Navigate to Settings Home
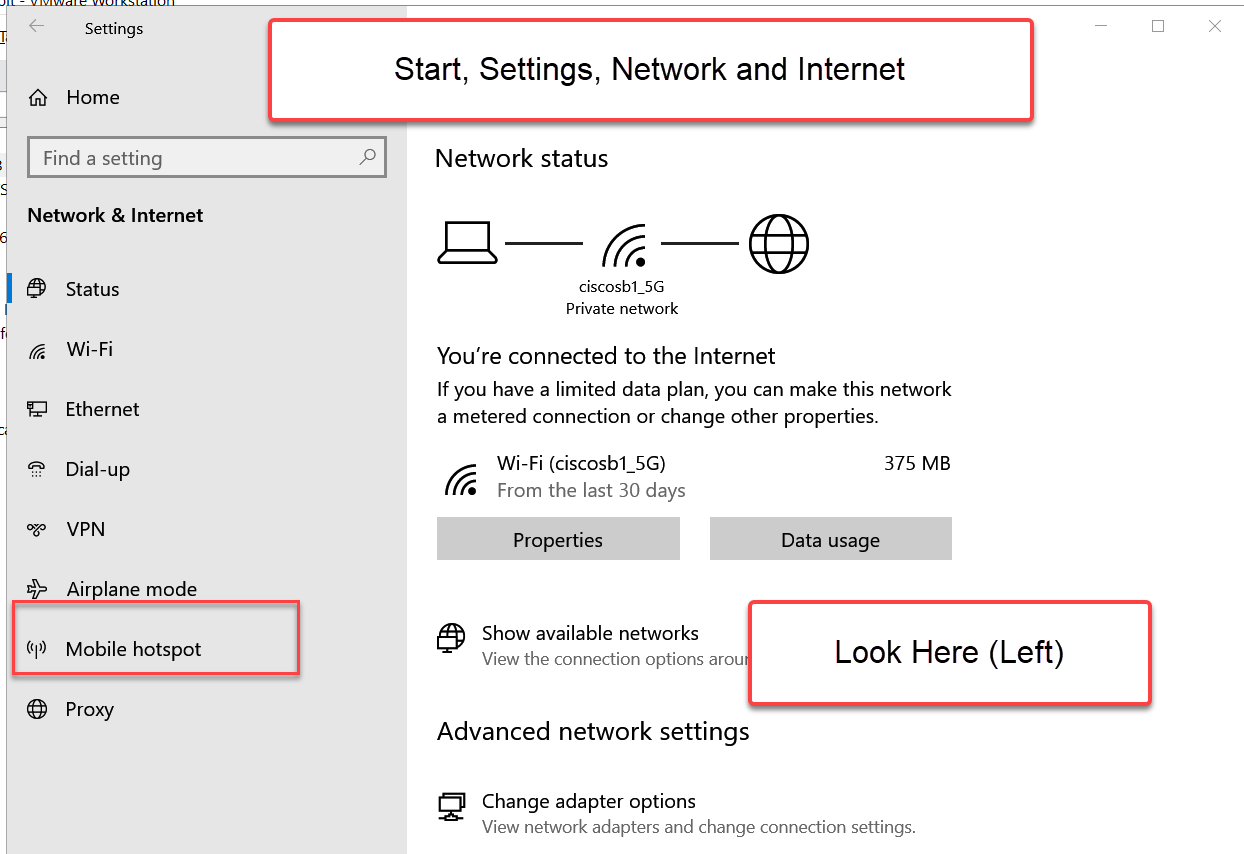 (x=93, y=97)
